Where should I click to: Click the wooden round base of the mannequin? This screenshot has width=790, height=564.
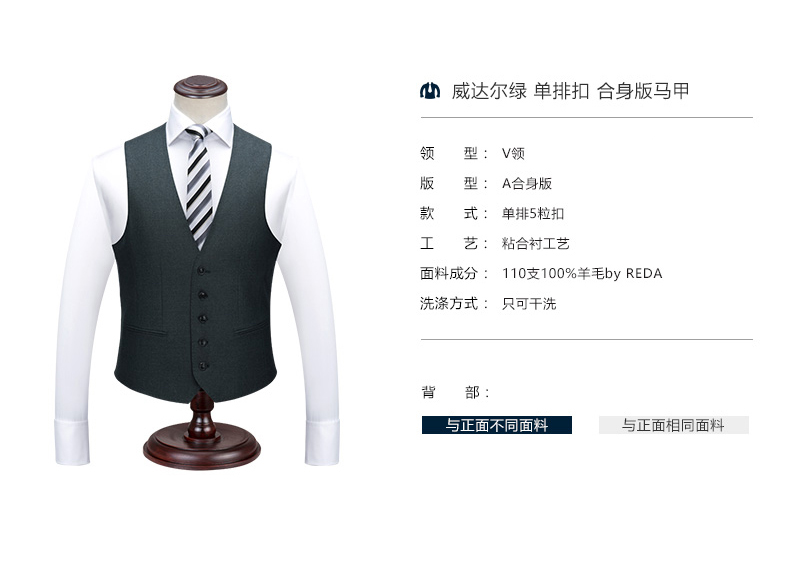[202, 447]
